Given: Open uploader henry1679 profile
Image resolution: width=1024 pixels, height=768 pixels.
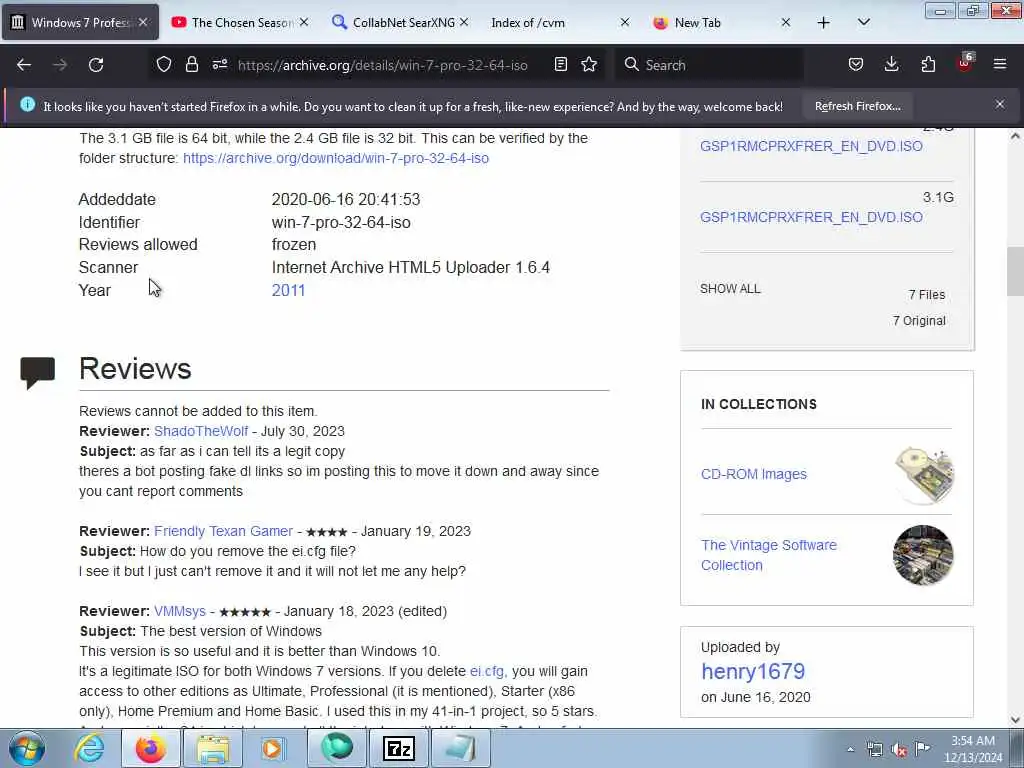Looking at the screenshot, I should click(x=753, y=671).
